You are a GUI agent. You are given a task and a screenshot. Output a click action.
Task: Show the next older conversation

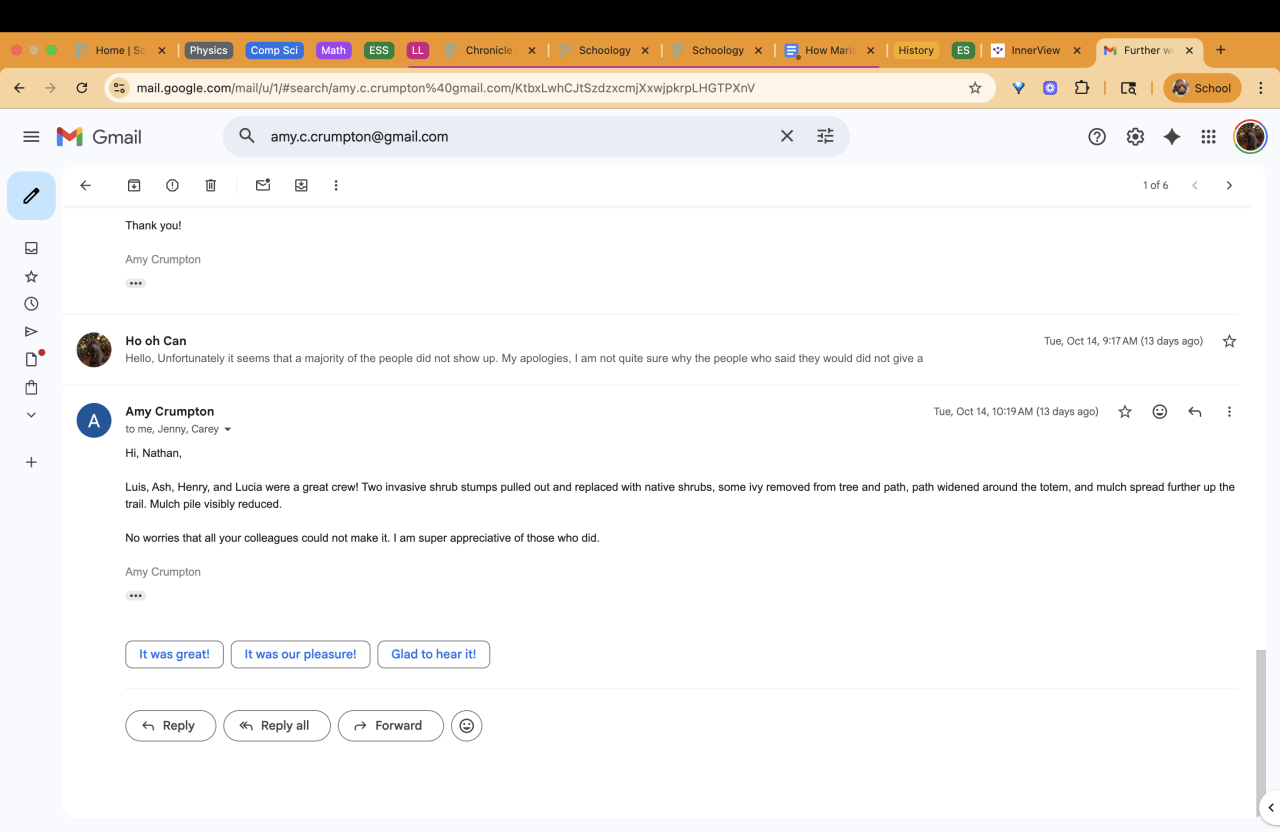[1229, 185]
